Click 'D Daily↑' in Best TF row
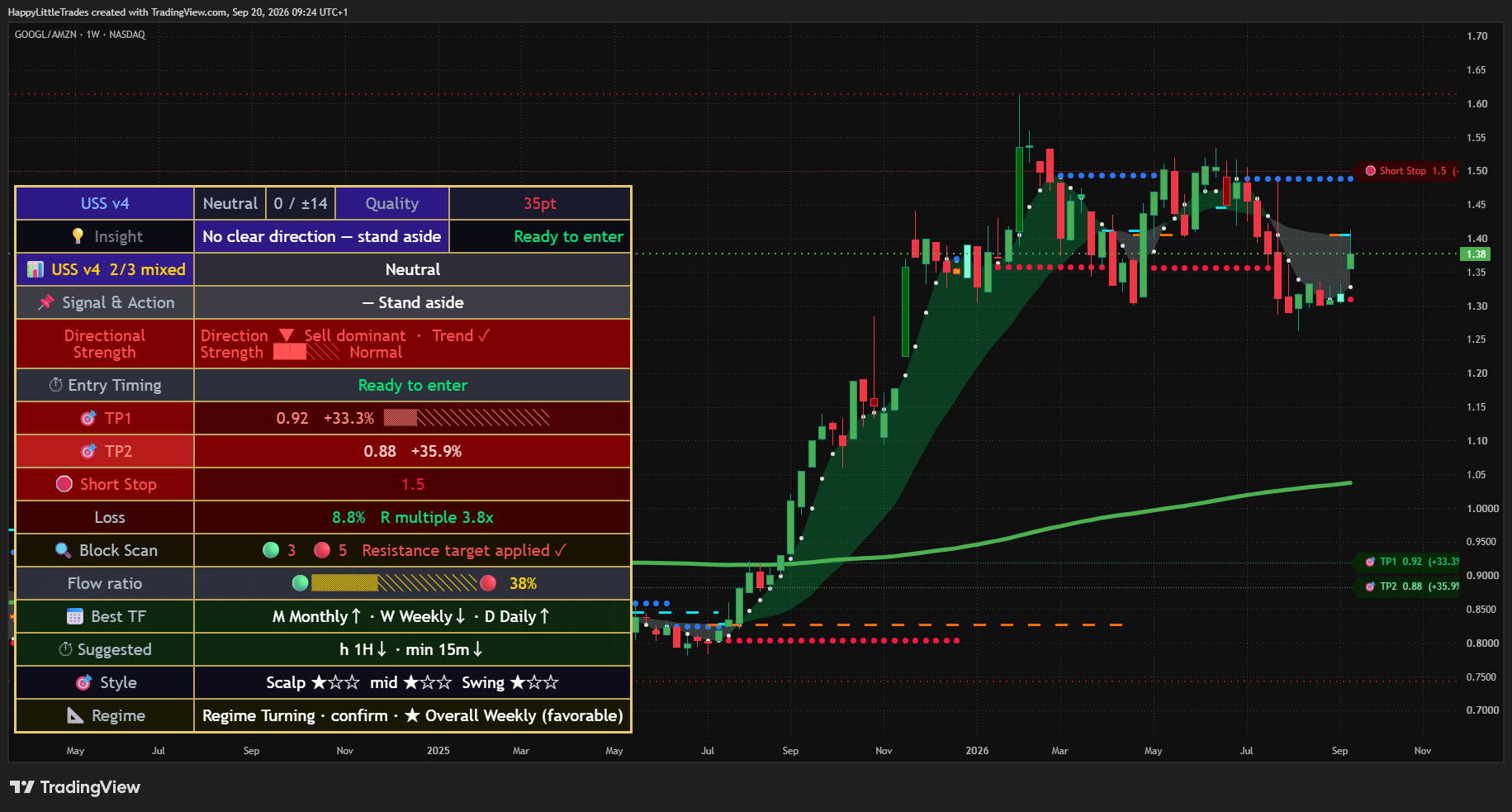Image resolution: width=1512 pixels, height=812 pixels. (x=517, y=616)
